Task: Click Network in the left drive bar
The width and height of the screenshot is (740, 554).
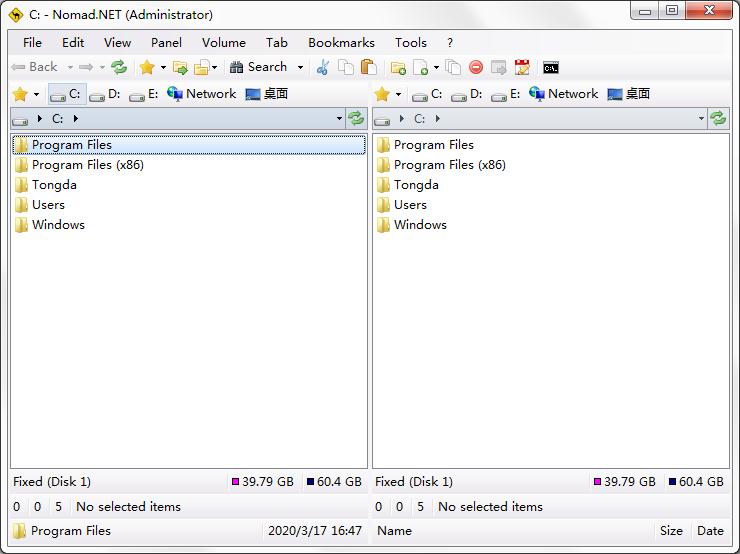Action: coord(201,94)
